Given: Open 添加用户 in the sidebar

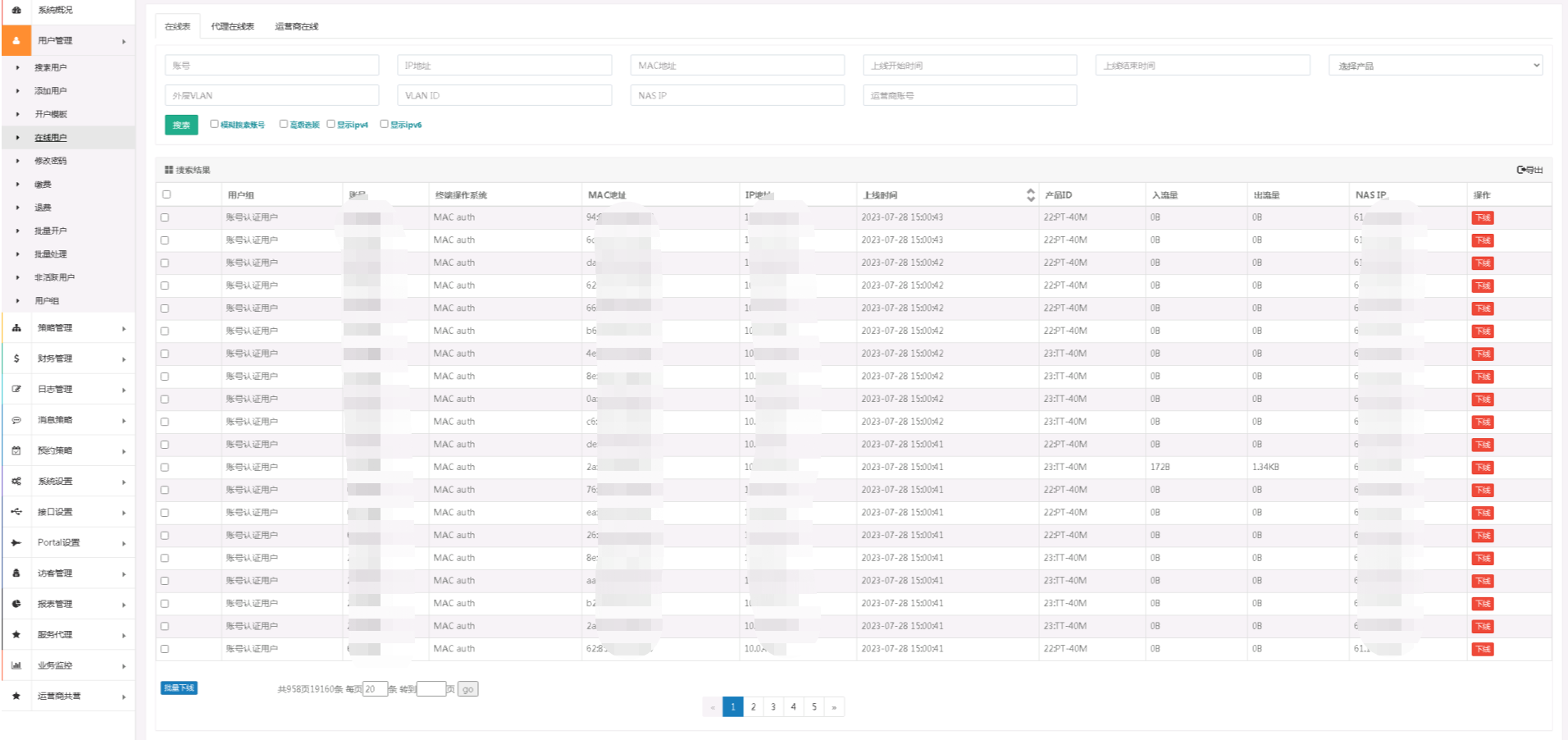Looking at the screenshot, I should pos(51,91).
